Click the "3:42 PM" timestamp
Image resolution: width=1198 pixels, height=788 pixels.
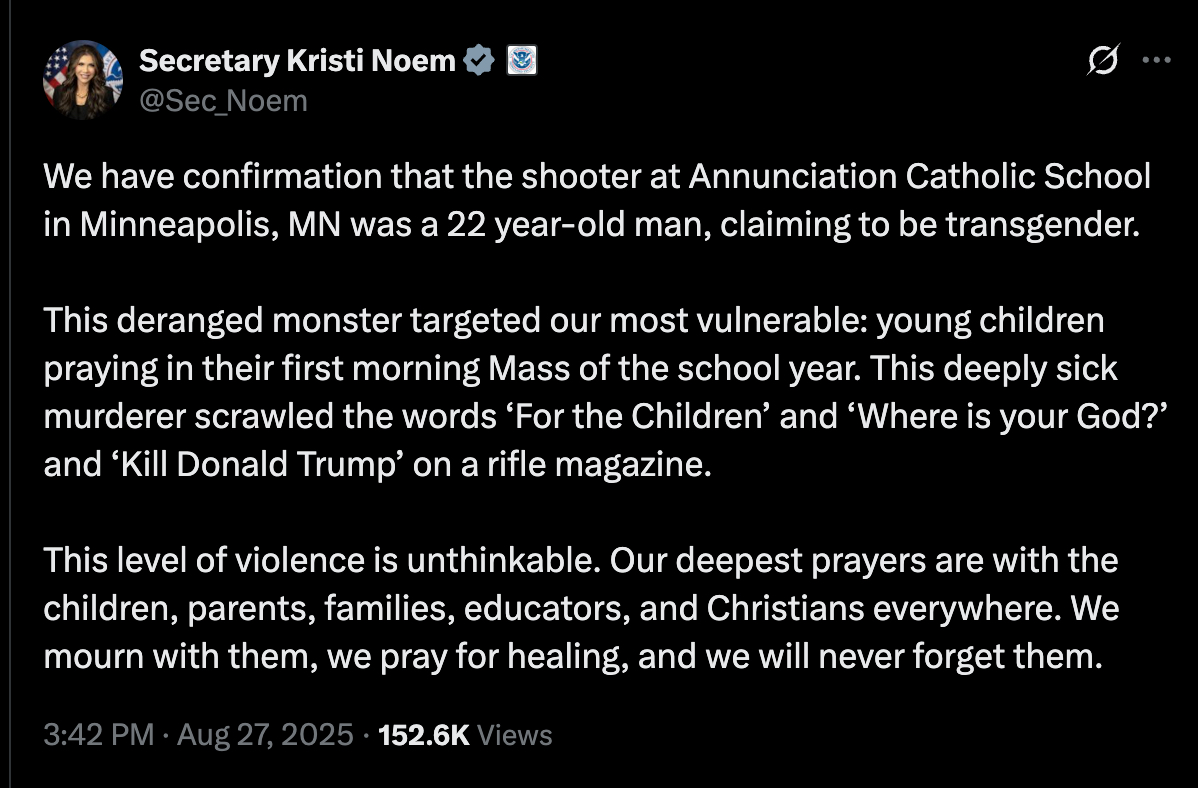tap(99, 736)
